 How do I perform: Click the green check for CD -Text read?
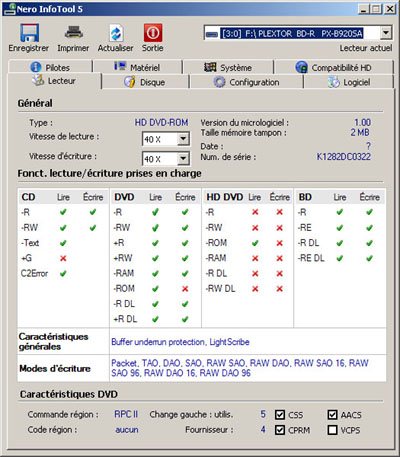click(x=63, y=243)
